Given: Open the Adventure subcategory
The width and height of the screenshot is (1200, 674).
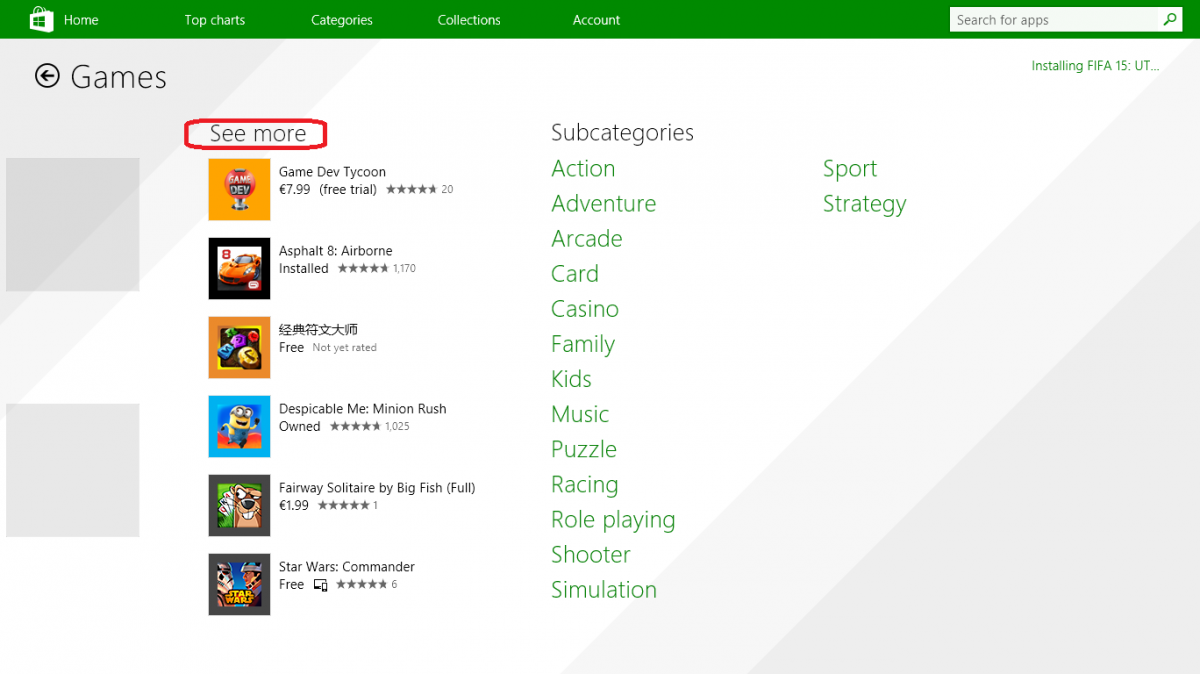Looking at the screenshot, I should 603,203.
